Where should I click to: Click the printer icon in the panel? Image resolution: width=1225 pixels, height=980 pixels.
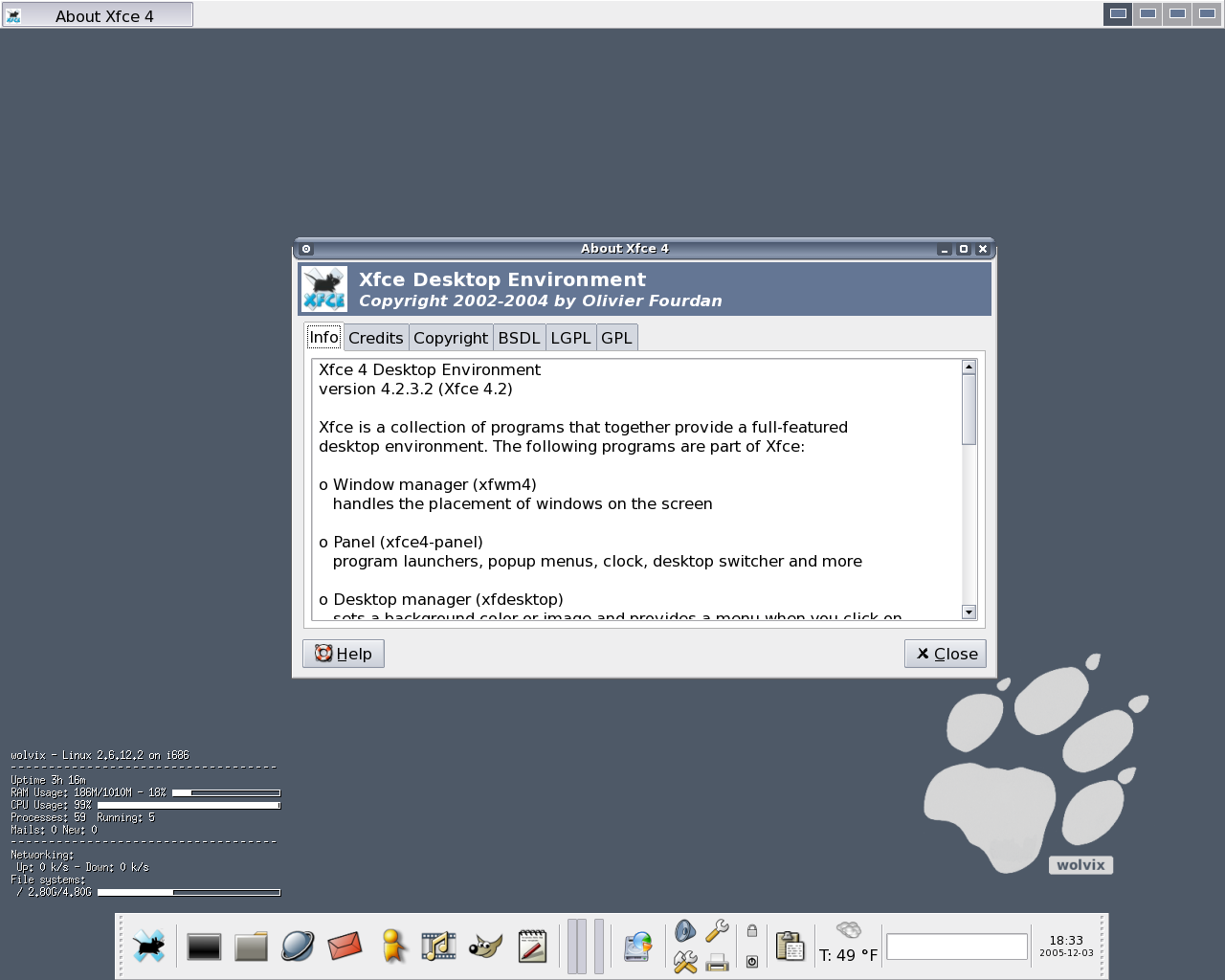(x=717, y=962)
